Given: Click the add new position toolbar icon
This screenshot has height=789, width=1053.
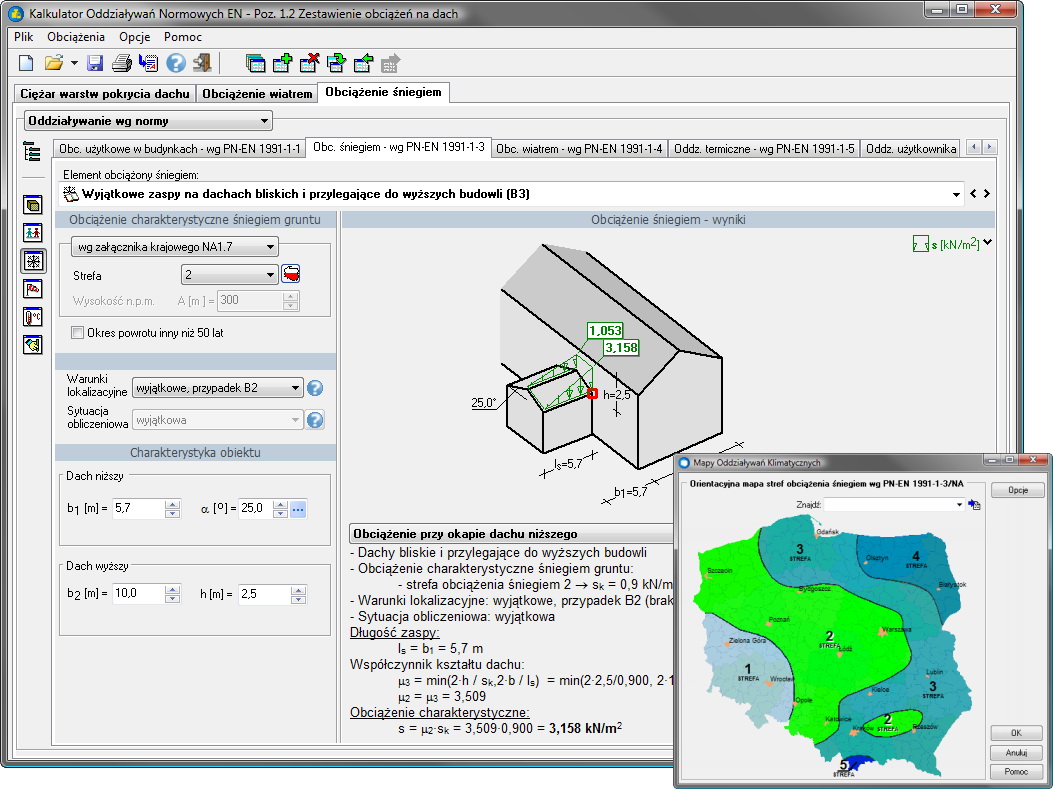Looking at the screenshot, I should pos(282,63).
